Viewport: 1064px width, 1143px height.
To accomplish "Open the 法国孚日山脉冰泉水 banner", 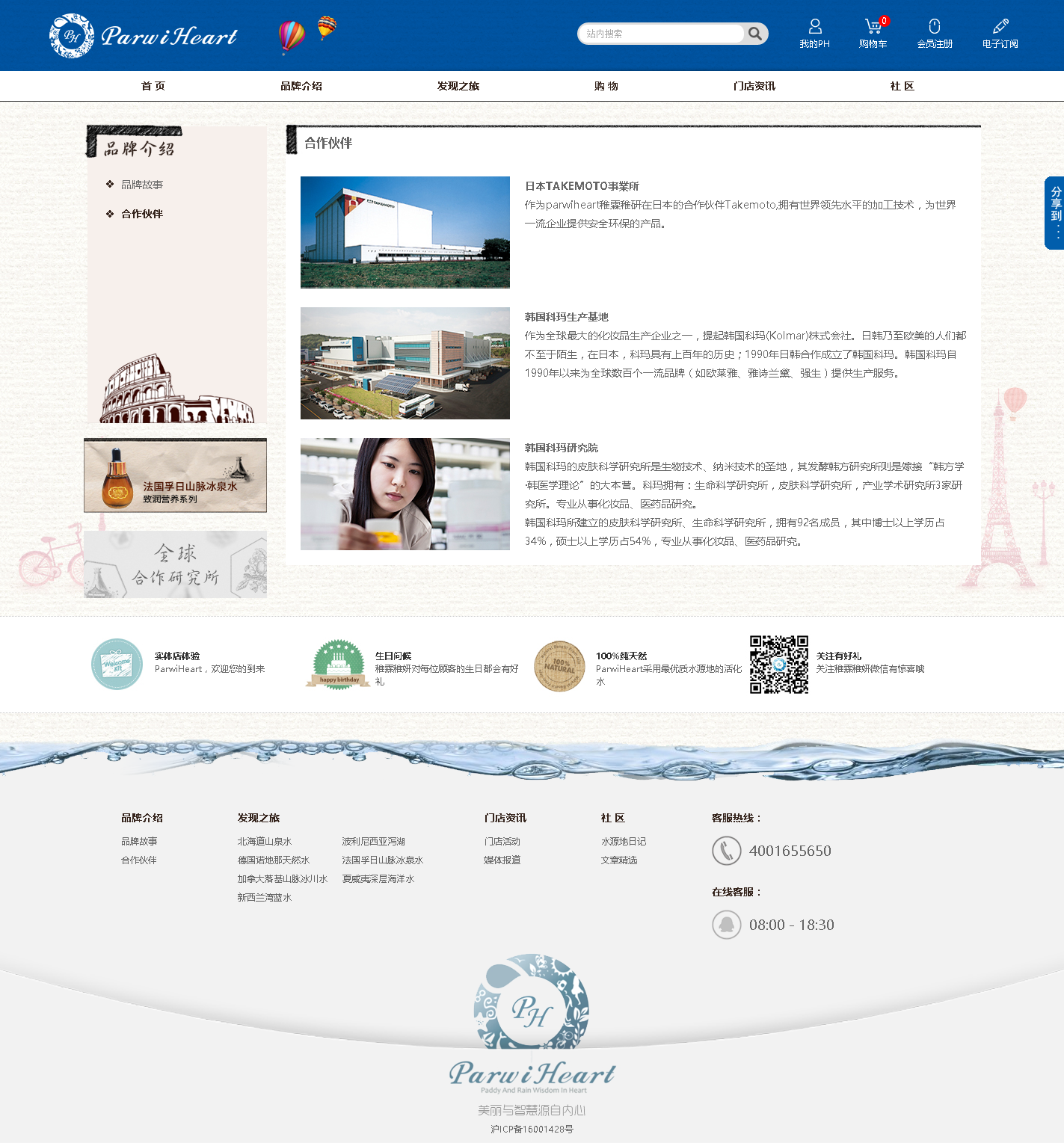I will click(175, 475).
